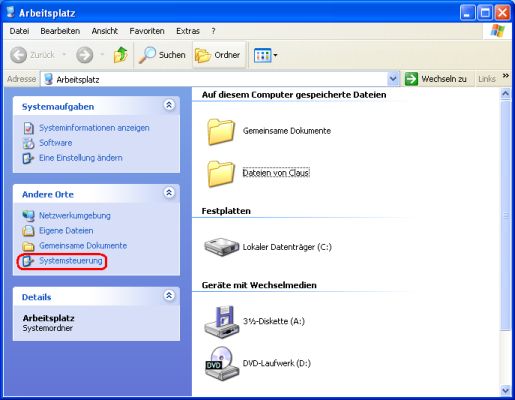Click the Netzwerkumgebung icon in sidebar
515x400 pixels.
(x=28, y=216)
